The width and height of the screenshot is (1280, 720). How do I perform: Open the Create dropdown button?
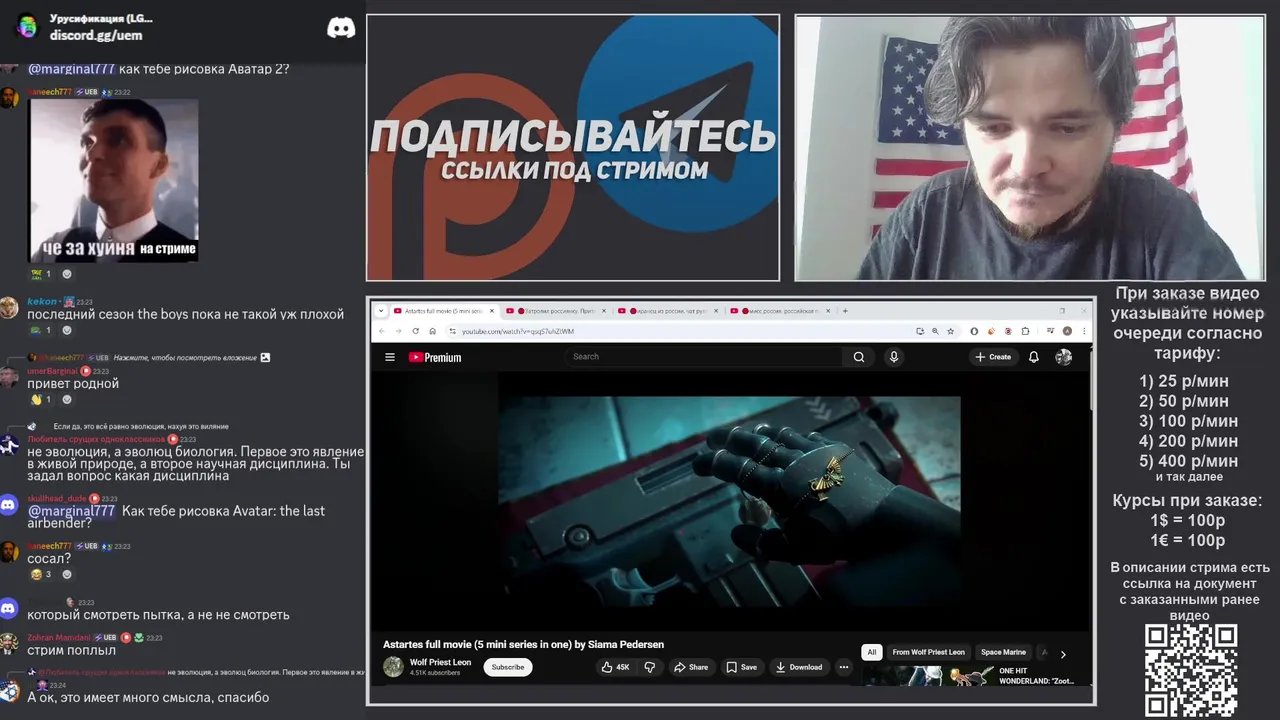[993, 357]
